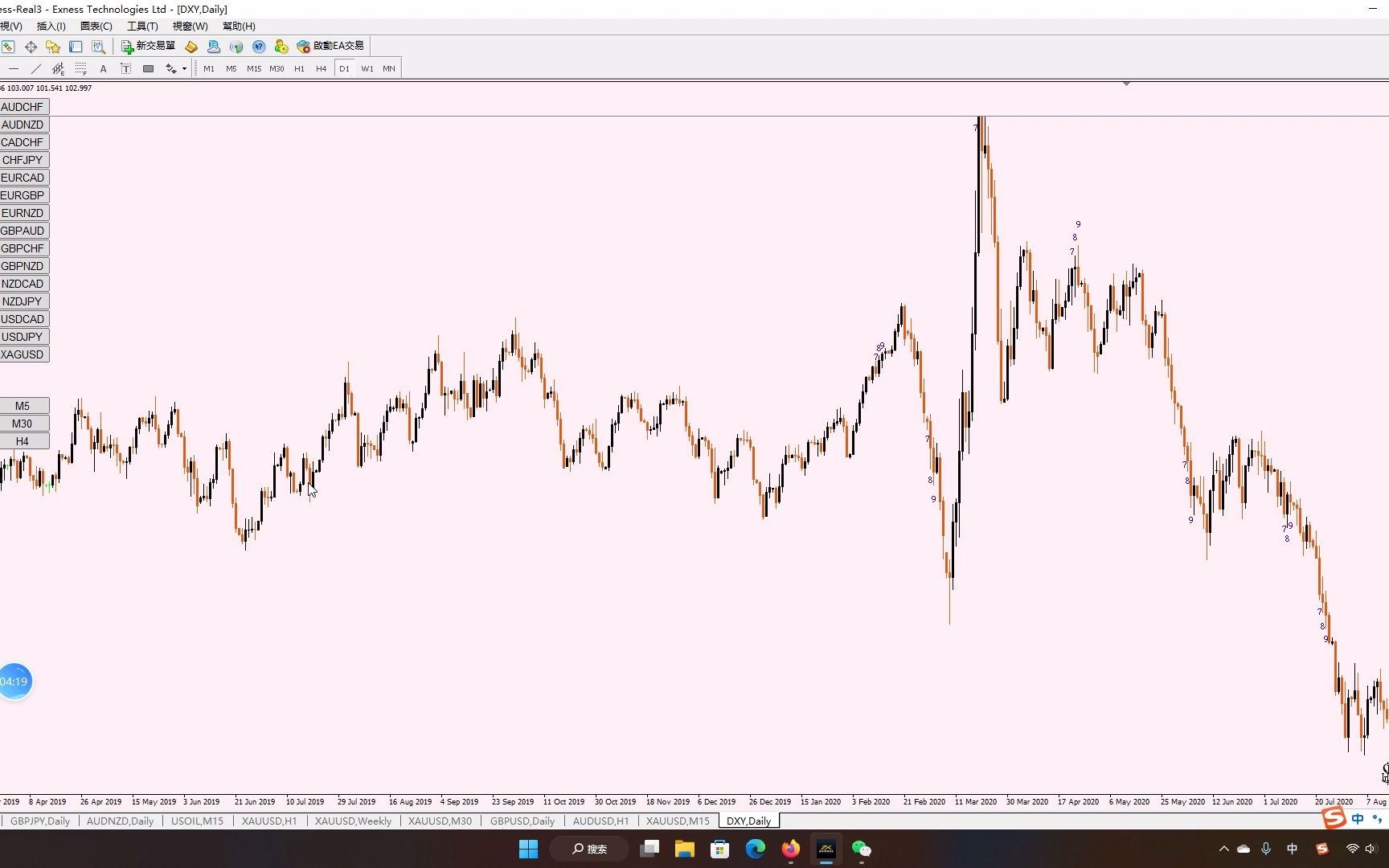Open the taskbar 搜索 search box
1389x868 pixels.
click(x=589, y=849)
